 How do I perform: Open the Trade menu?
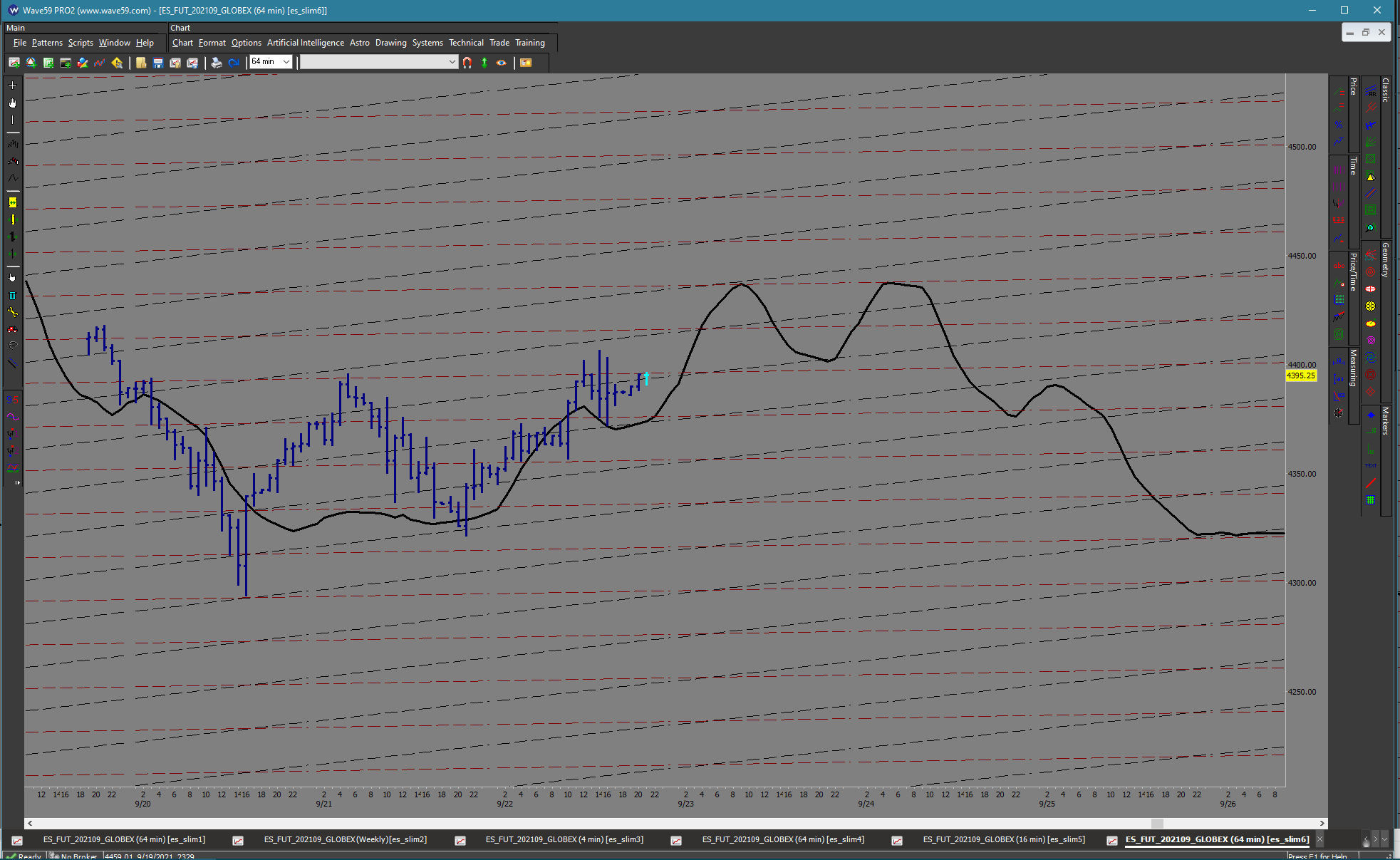pyautogui.click(x=499, y=43)
